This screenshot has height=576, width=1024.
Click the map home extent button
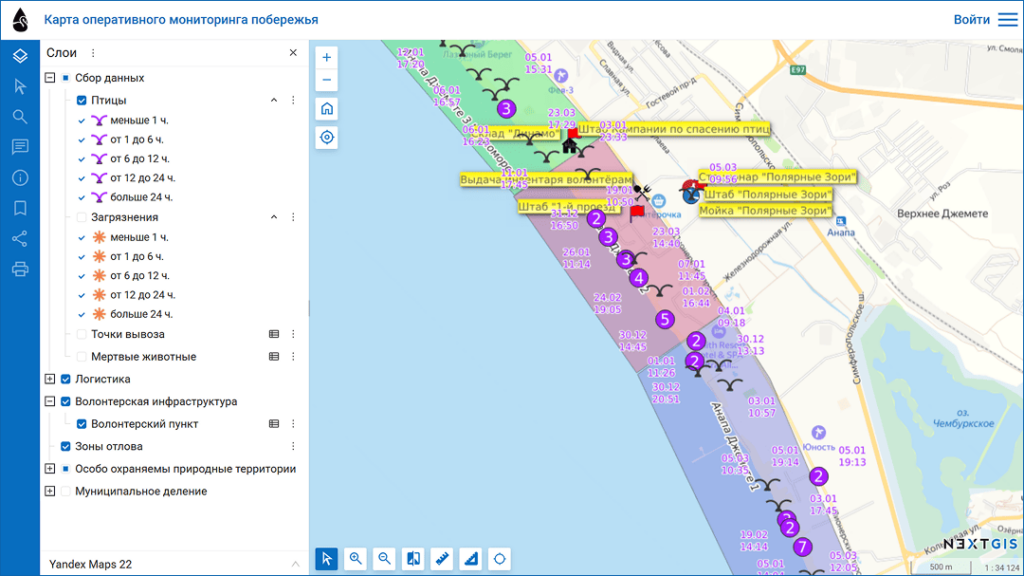coord(327,109)
